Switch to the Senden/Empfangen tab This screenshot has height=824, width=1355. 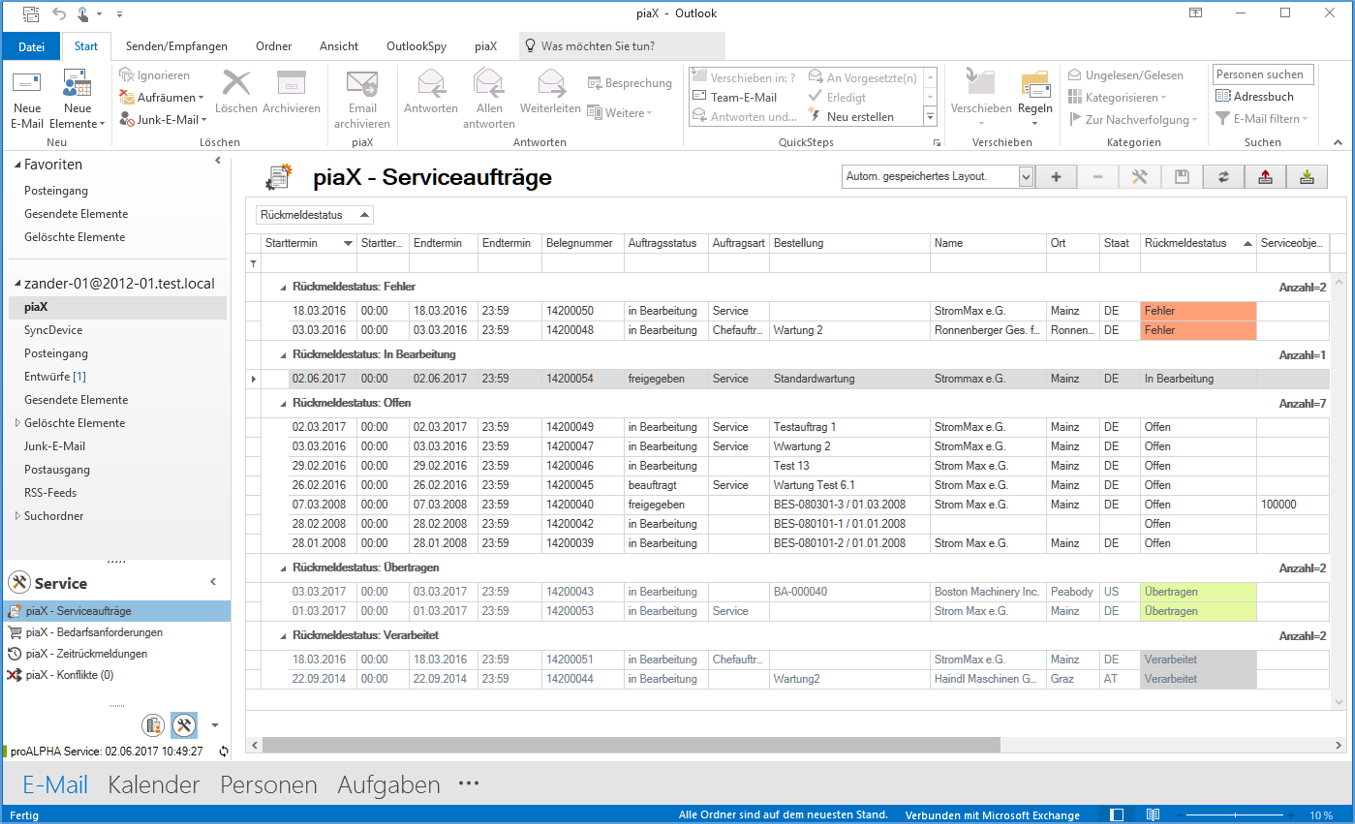[x=176, y=46]
